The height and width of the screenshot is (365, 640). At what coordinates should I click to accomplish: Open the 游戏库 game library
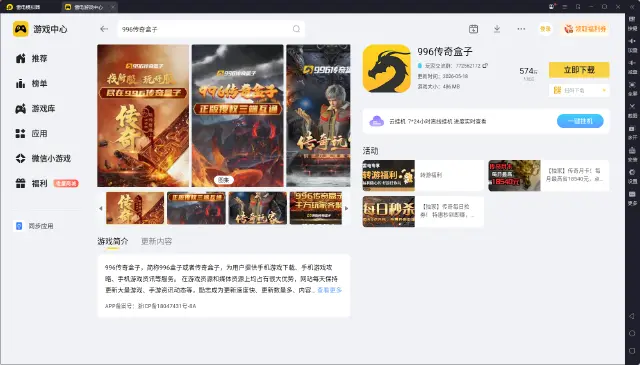[36, 109]
